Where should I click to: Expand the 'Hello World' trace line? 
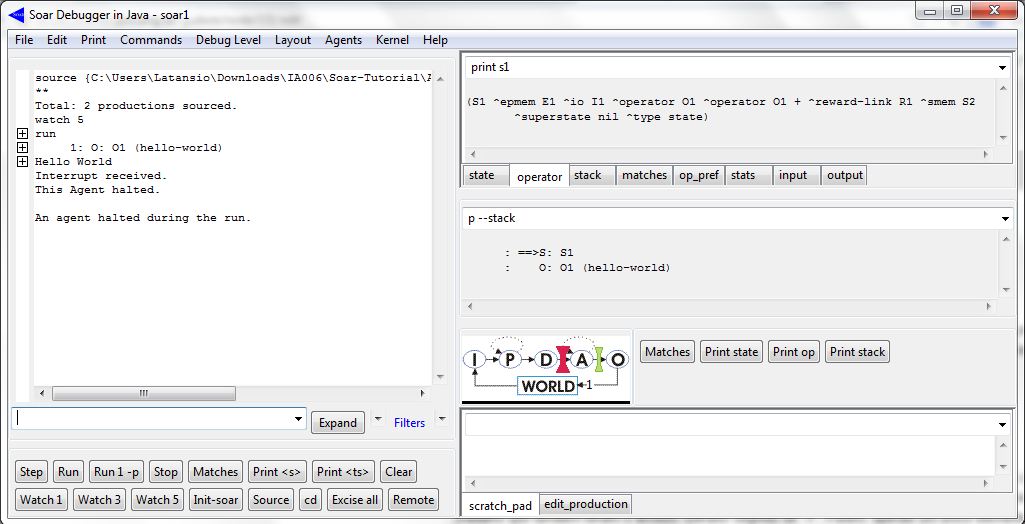point(23,161)
